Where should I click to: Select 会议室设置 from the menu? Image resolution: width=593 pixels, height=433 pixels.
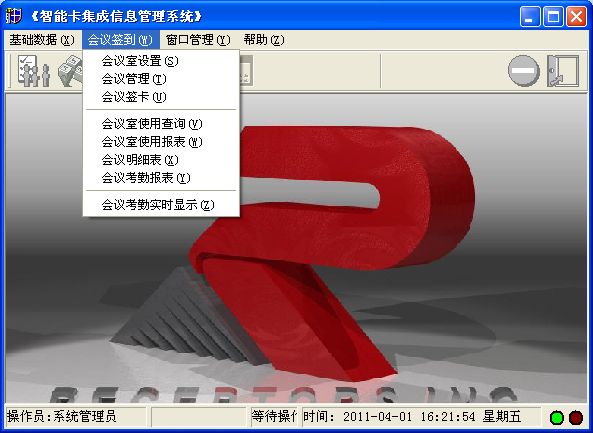(161, 61)
